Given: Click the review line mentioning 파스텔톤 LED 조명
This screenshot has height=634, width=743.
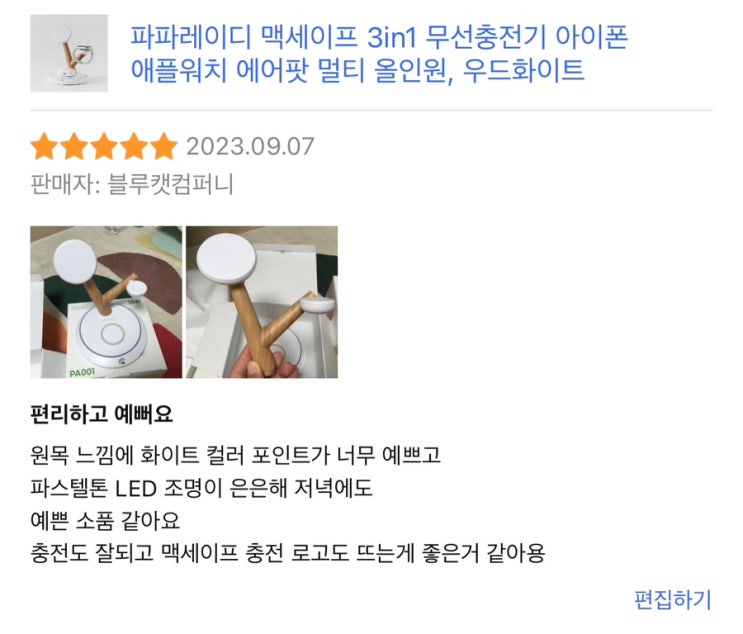Looking at the screenshot, I should (201, 488).
